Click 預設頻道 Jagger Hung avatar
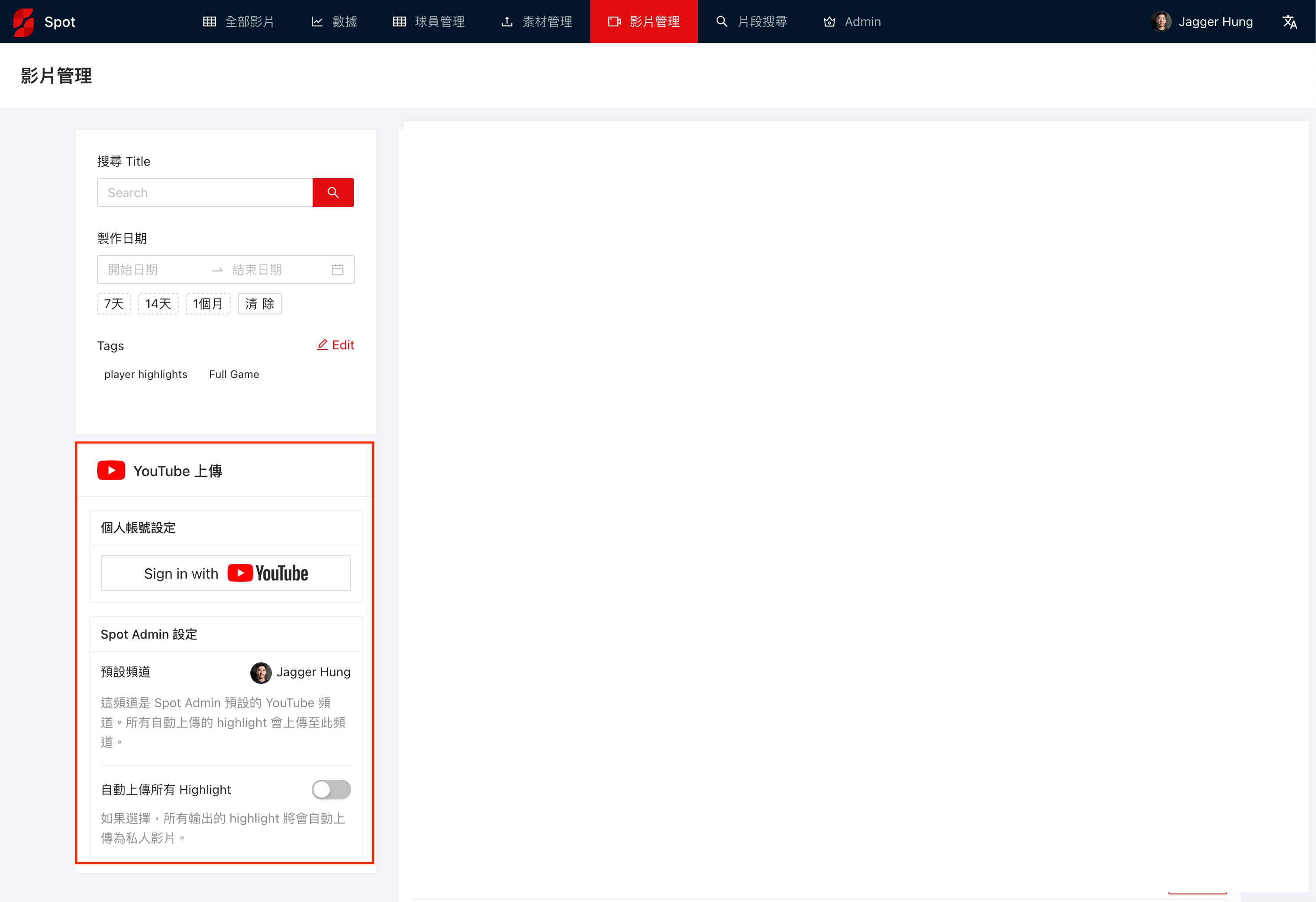Viewport: 1316px width, 902px height. tap(261, 673)
